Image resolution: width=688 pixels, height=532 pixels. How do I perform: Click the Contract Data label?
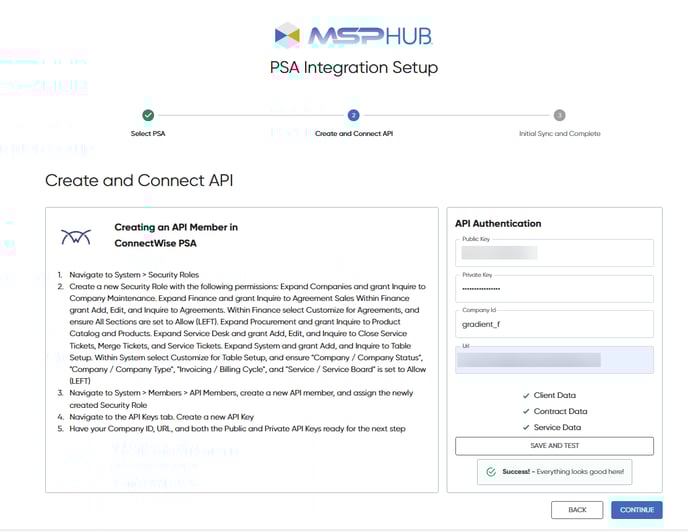tap(560, 412)
